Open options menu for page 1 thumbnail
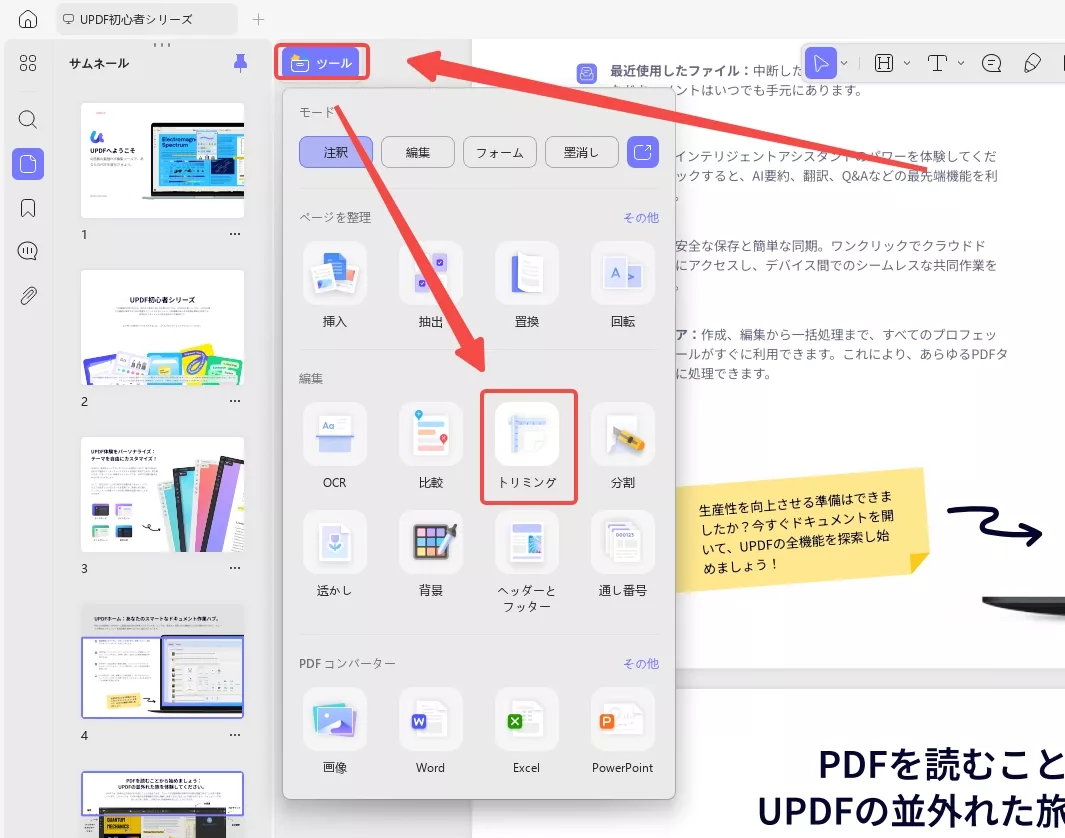 click(x=235, y=234)
